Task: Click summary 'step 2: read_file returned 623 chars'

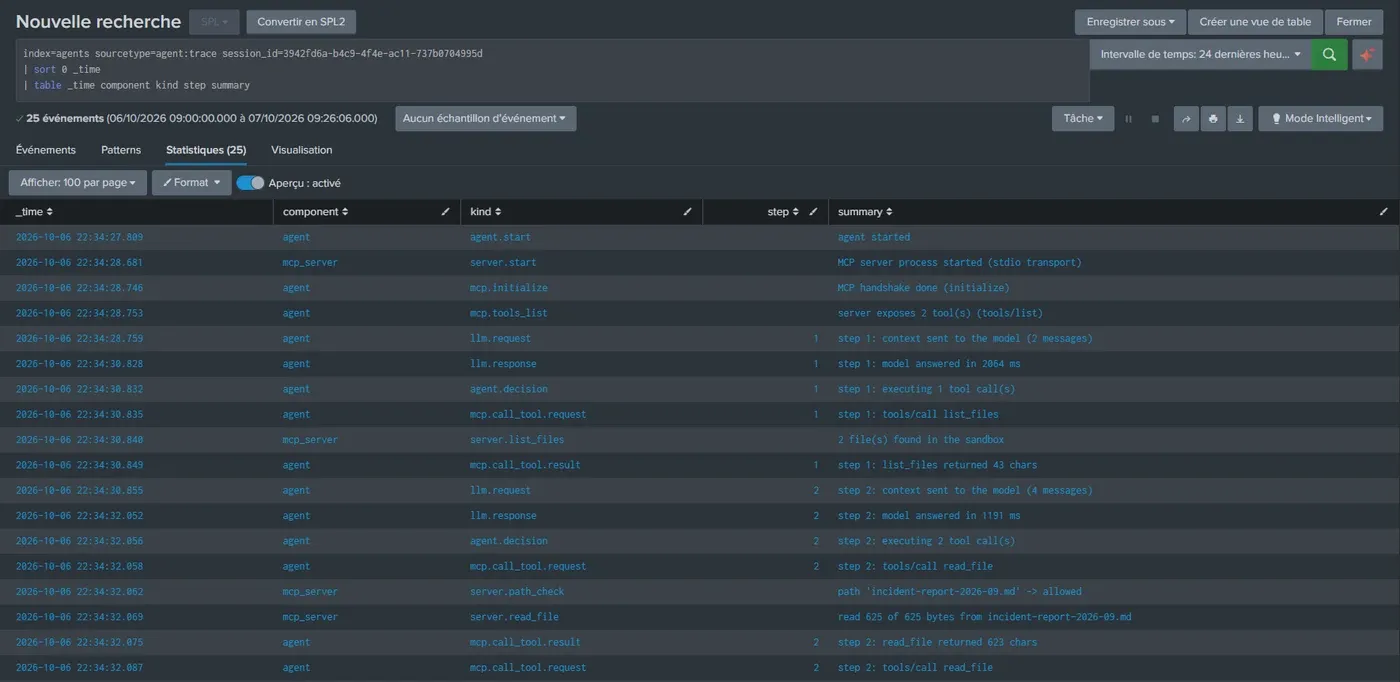Action: coord(937,643)
